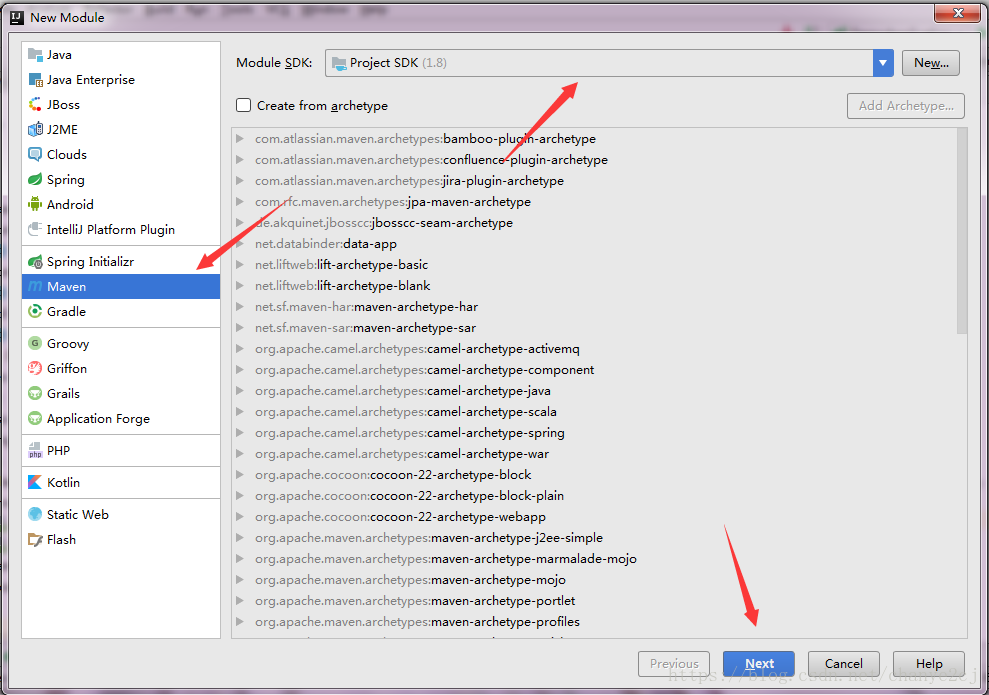Open the Module SDK dropdown arrow
Screen dimensions: 989x695
coord(883,63)
